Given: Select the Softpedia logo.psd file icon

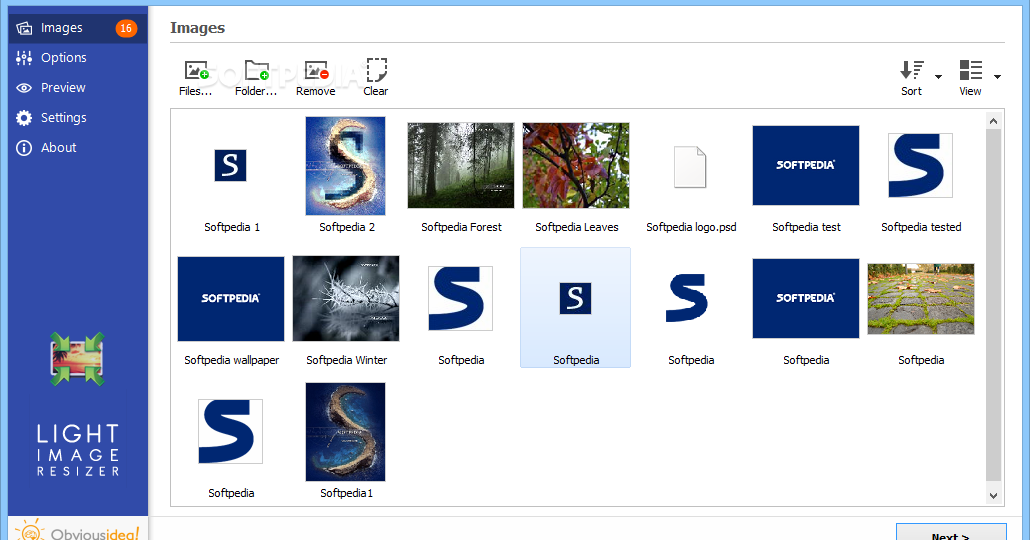Looking at the screenshot, I should [x=690, y=167].
